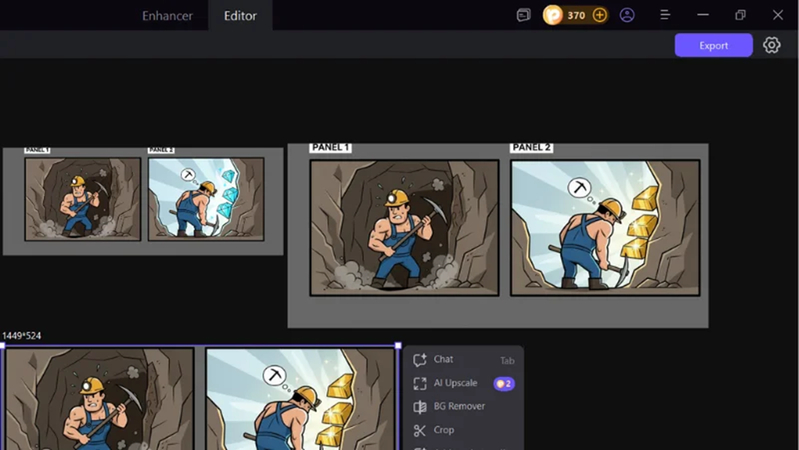799x450 pixels.
Task: Click the AI Upscale expand icon
Action: point(419,383)
